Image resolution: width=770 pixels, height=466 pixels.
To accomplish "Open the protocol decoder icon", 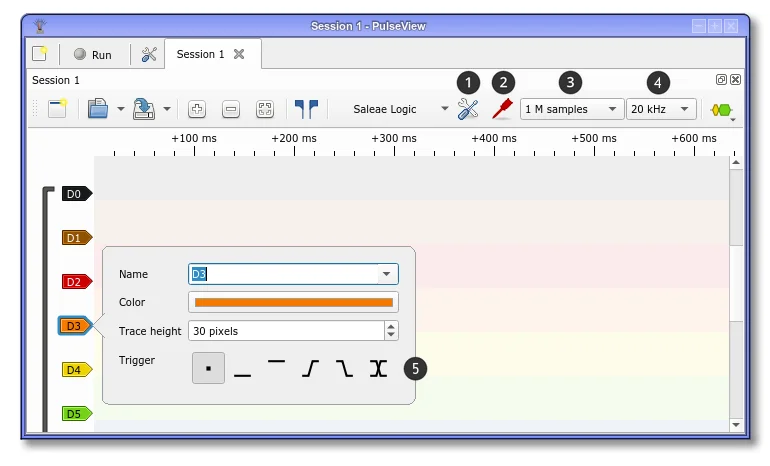I will (x=722, y=110).
